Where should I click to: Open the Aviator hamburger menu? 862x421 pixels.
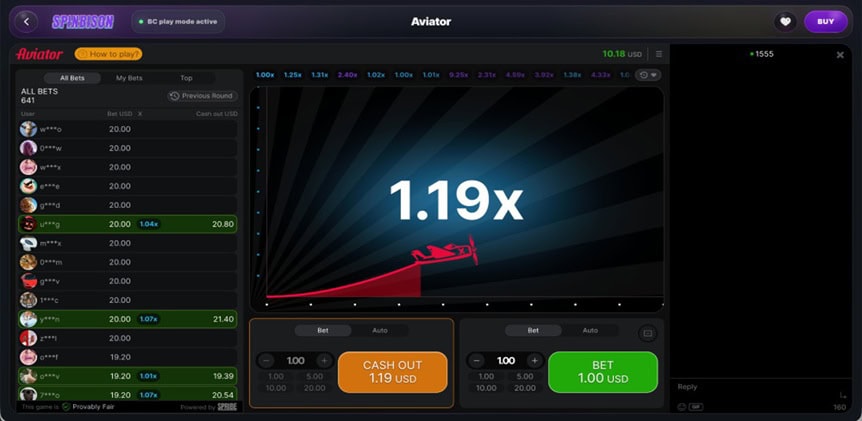tap(659, 54)
